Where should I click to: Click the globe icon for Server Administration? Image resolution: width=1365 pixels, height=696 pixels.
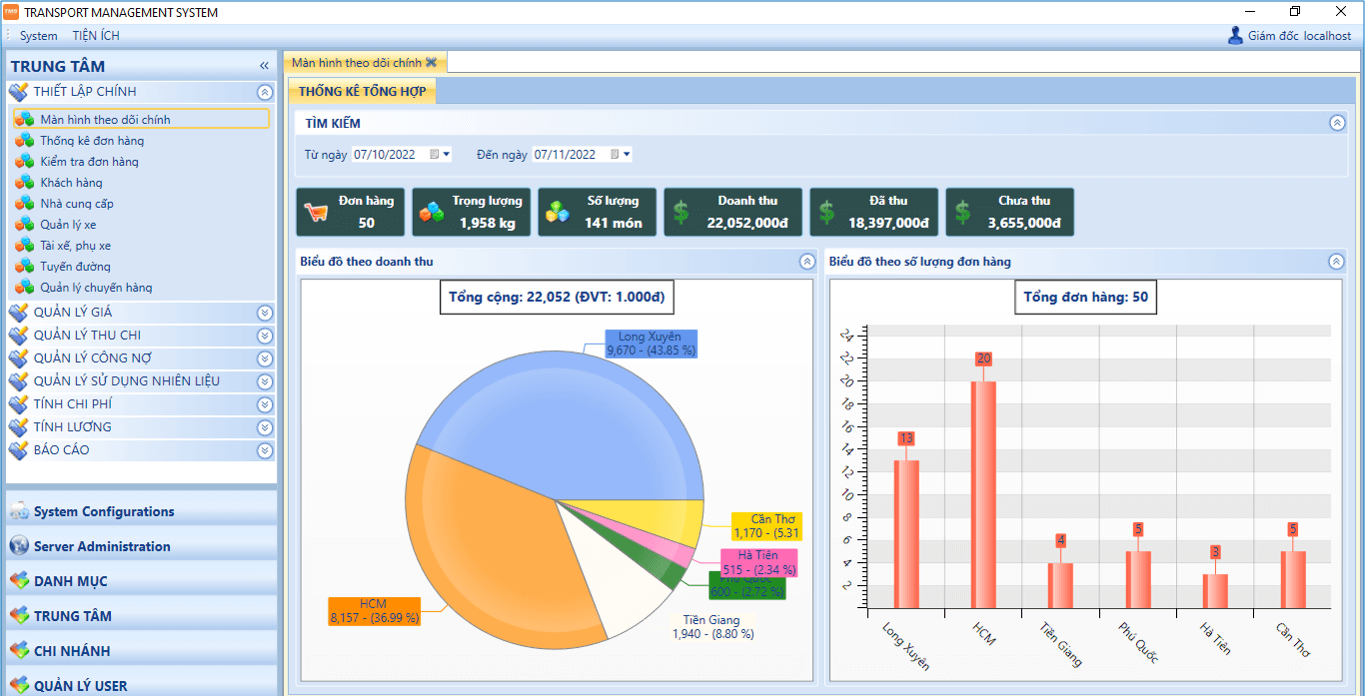tap(19, 546)
